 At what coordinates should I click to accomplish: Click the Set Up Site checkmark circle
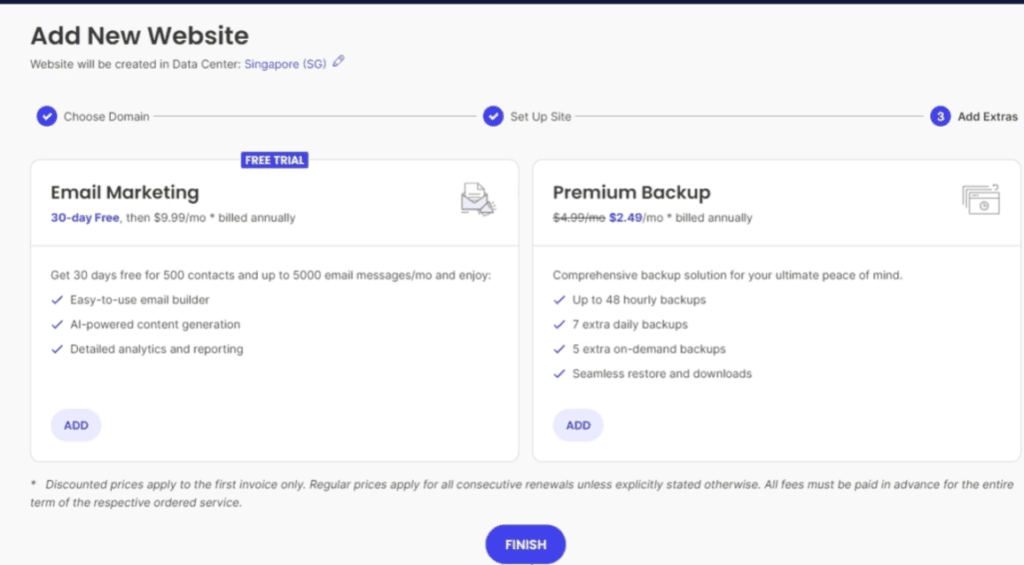[493, 117]
